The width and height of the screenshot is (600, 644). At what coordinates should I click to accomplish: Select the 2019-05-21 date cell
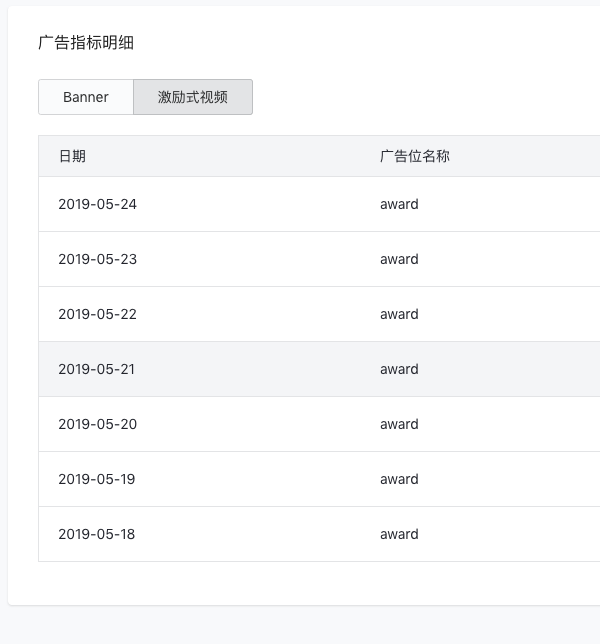(x=97, y=369)
